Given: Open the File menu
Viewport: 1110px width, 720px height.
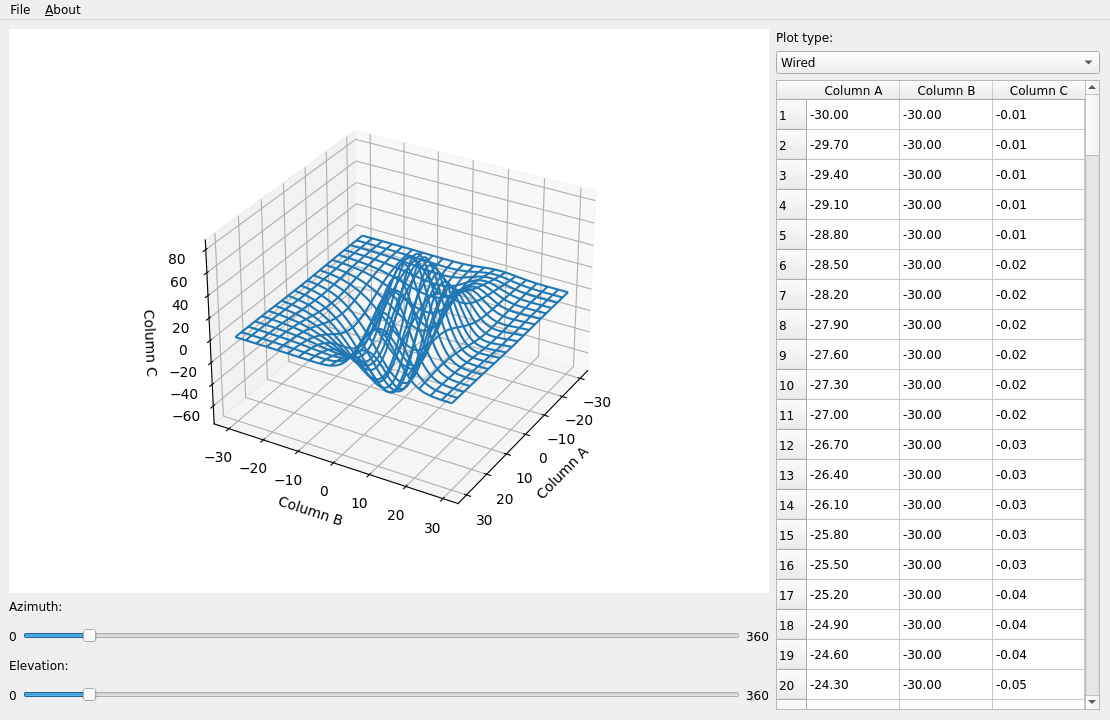Looking at the screenshot, I should click(x=19, y=9).
